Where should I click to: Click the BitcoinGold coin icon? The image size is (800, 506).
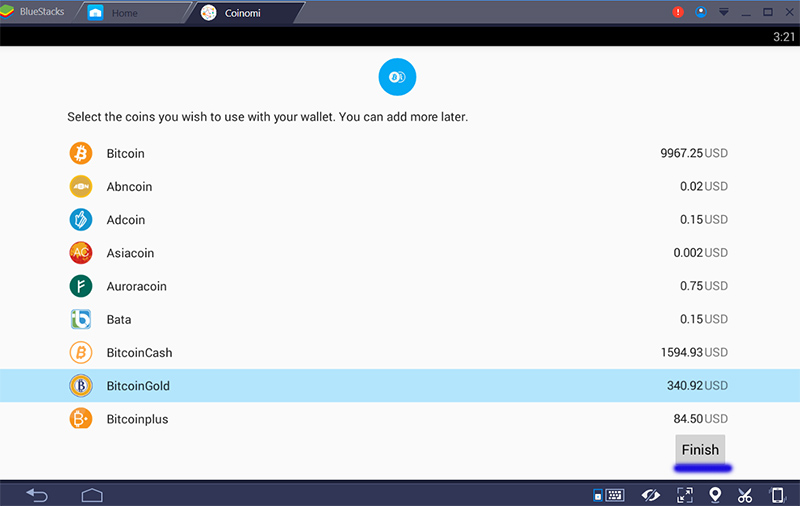click(x=81, y=386)
